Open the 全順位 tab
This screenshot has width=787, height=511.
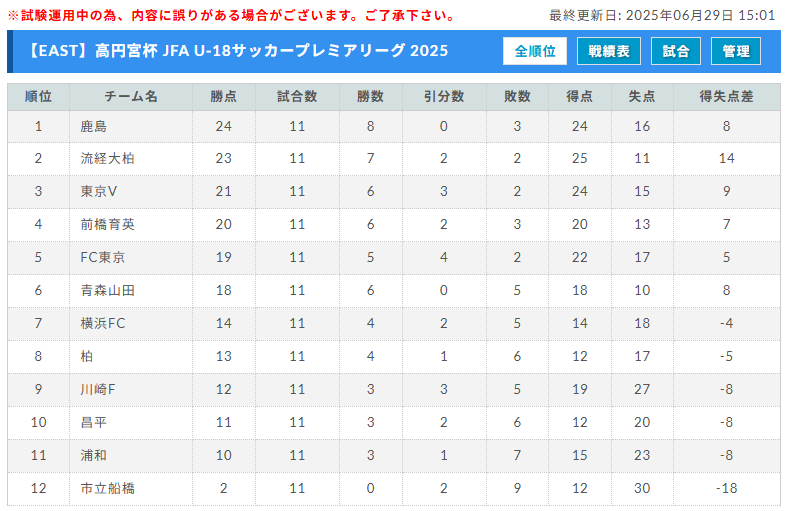click(535, 51)
